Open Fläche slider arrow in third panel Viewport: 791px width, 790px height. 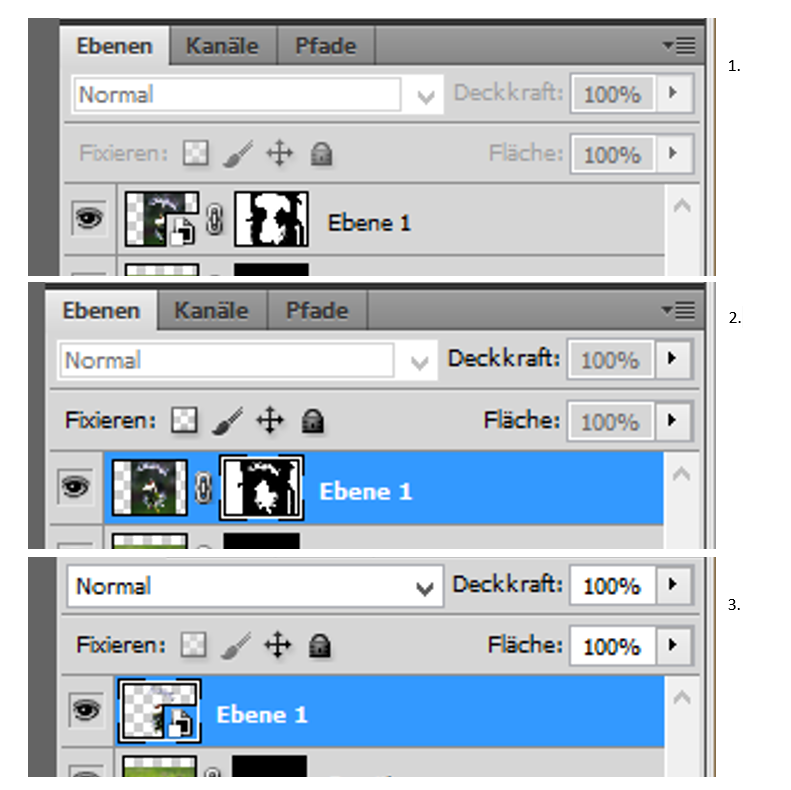point(673,645)
